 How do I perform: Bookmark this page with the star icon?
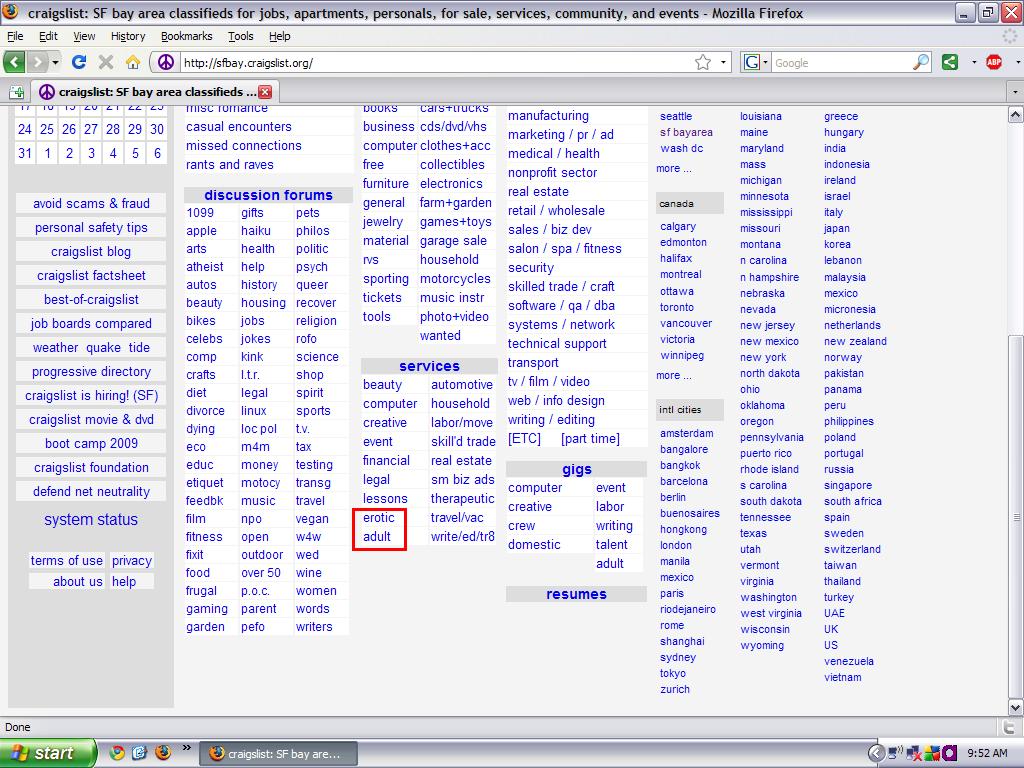[x=703, y=62]
